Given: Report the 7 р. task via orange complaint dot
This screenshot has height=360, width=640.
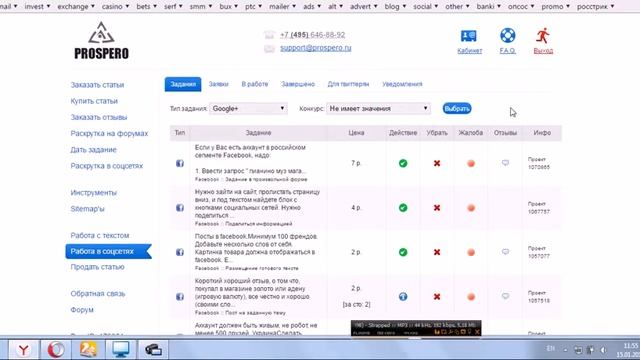Looking at the screenshot, I should pyautogui.click(x=471, y=163).
